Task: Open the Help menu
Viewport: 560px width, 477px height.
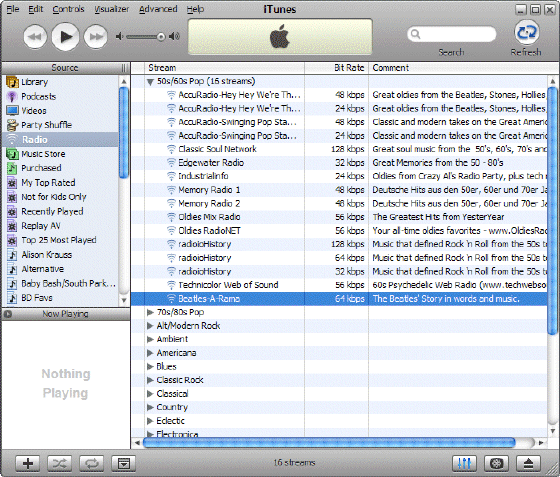Action: click(x=195, y=9)
